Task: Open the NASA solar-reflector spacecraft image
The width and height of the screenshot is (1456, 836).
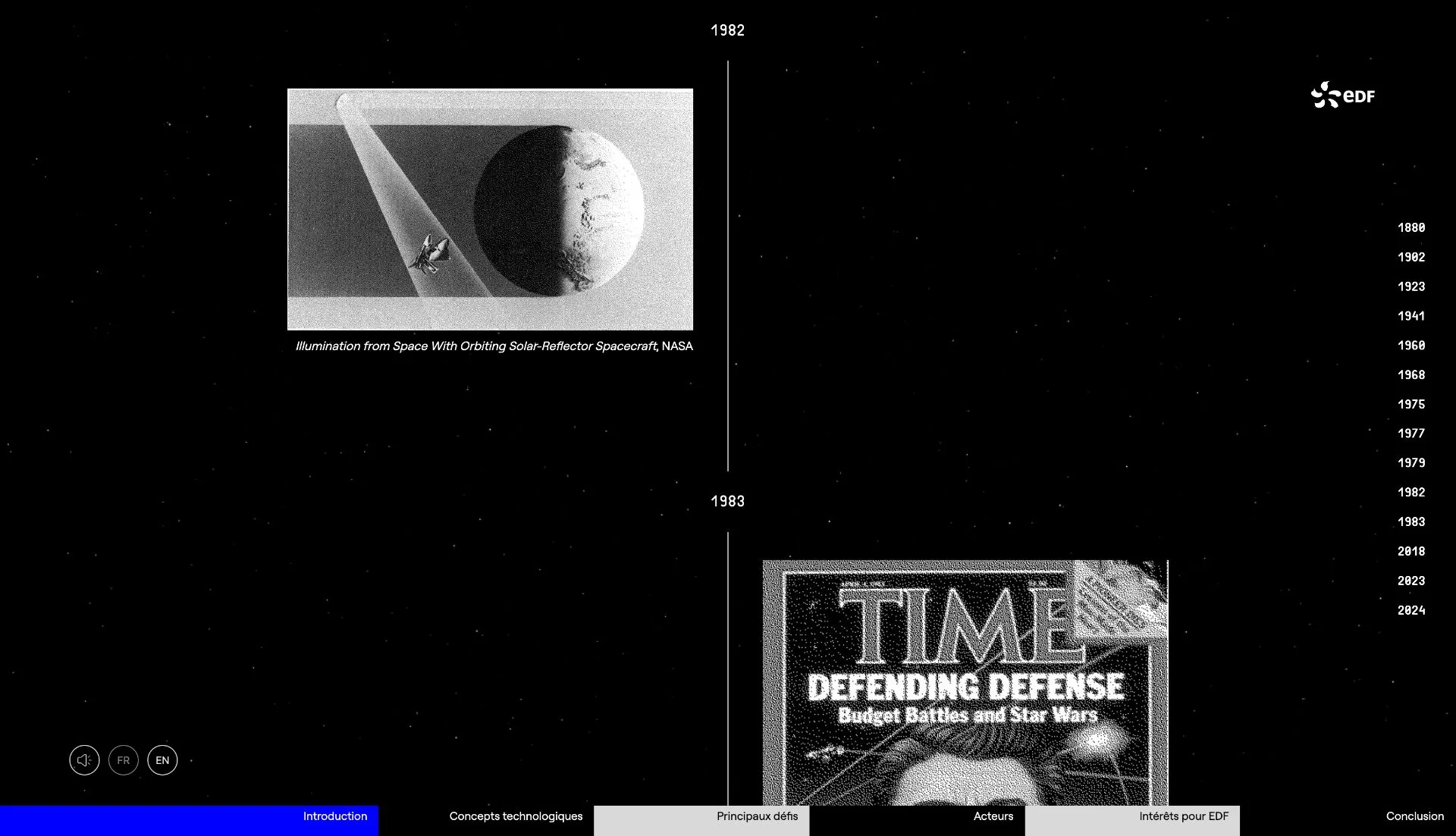Action: pyautogui.click(x=490, y=209)
